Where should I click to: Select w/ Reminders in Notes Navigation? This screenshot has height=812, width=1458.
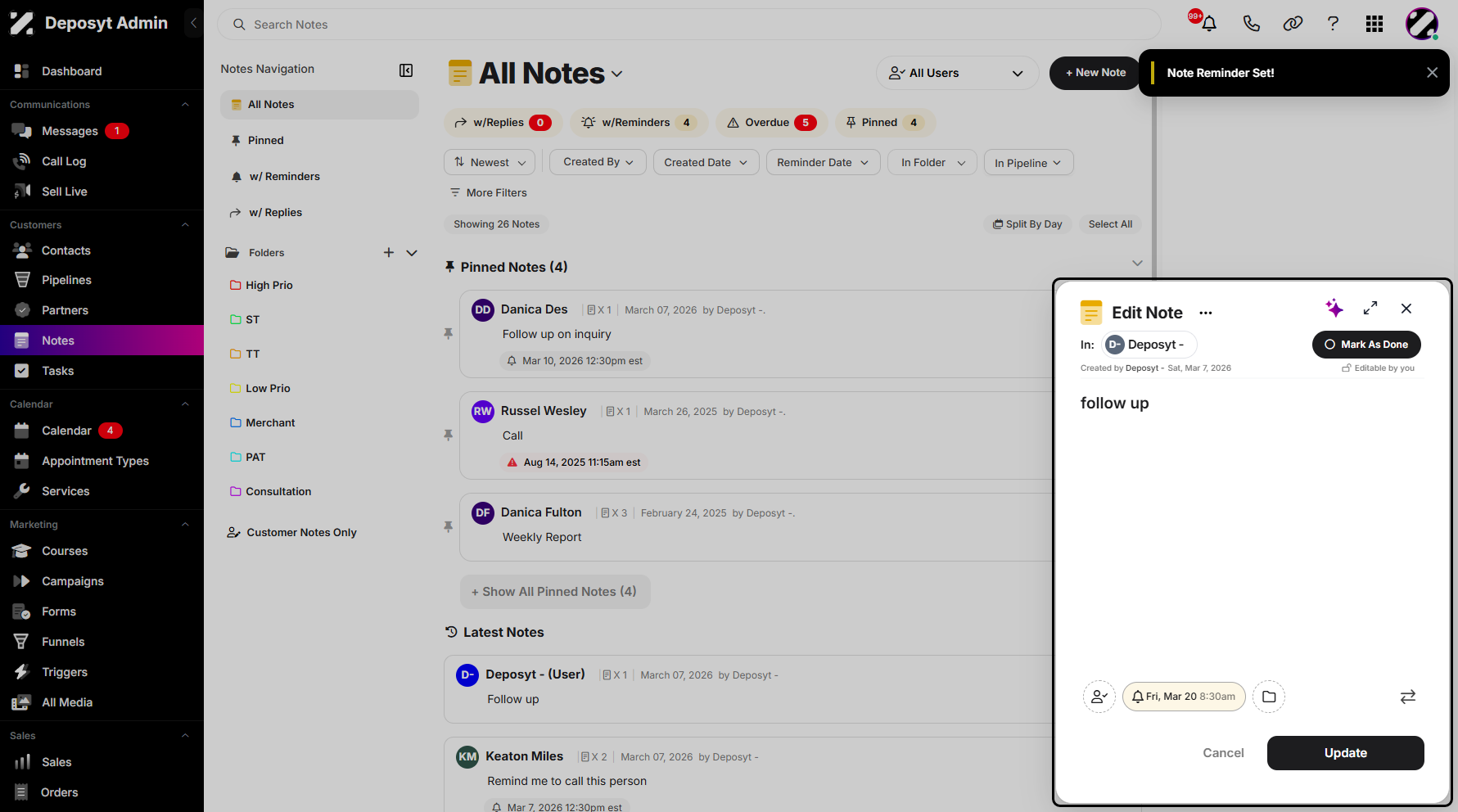click(x=319, y=177)
